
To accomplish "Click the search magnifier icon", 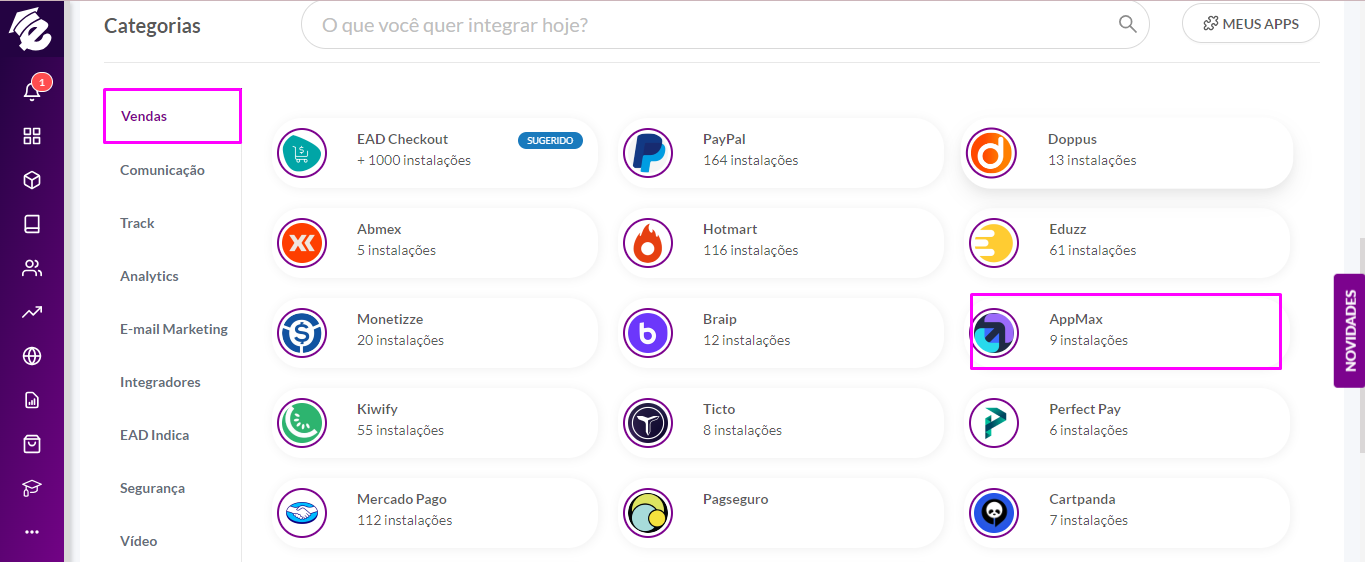I will (1127, 24).
